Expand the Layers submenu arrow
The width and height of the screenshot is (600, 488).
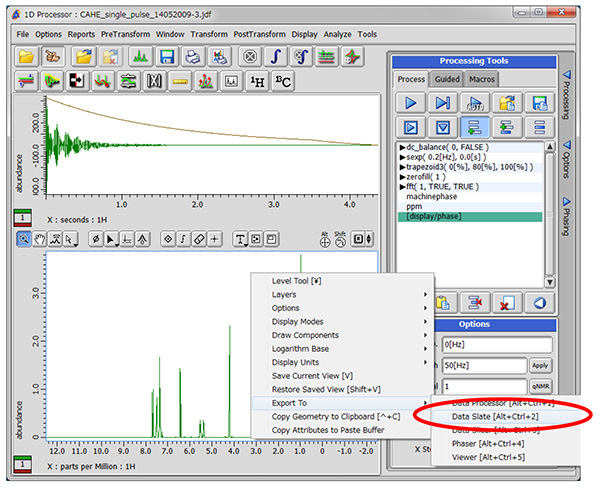click(425, 294)
